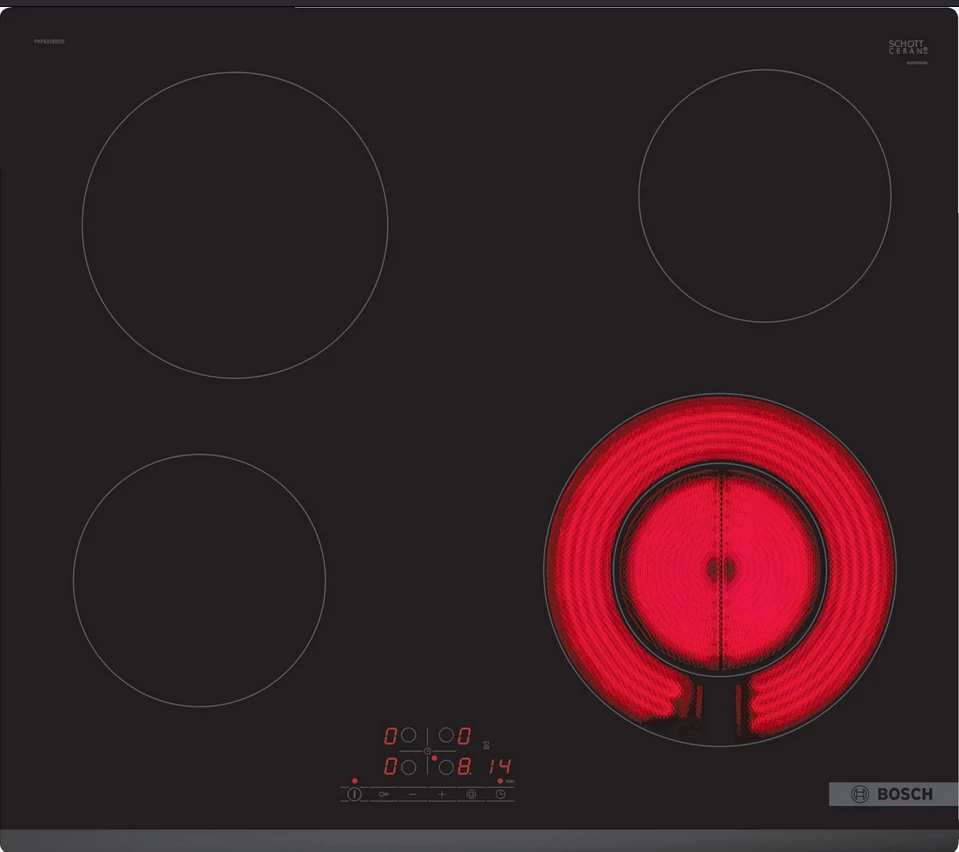Toggle the dual-ring zone extension icon
Screen dimensions: 959x852
pyautogui.click(x=471, y=793)
